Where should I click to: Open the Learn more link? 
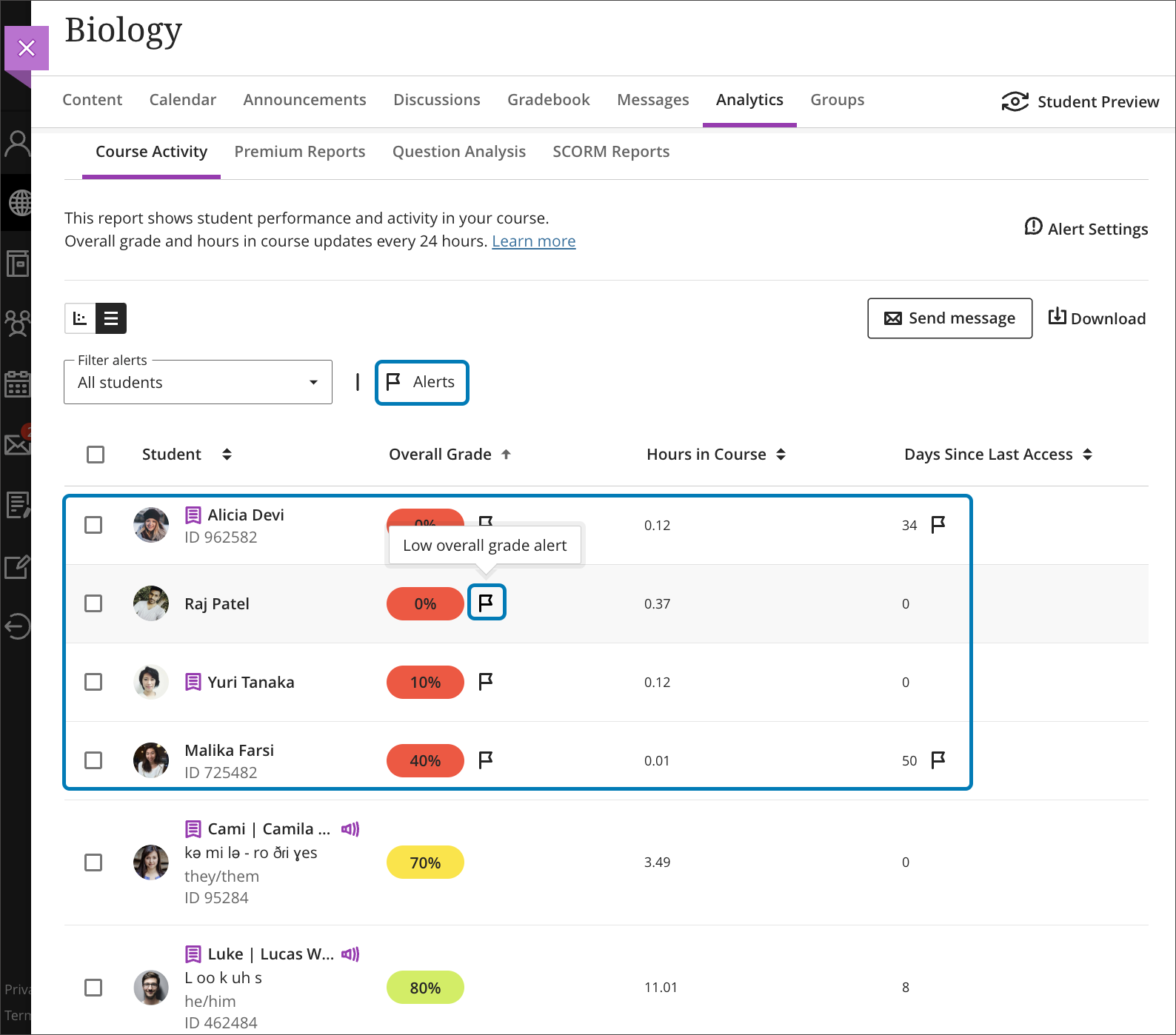[533, 241]
